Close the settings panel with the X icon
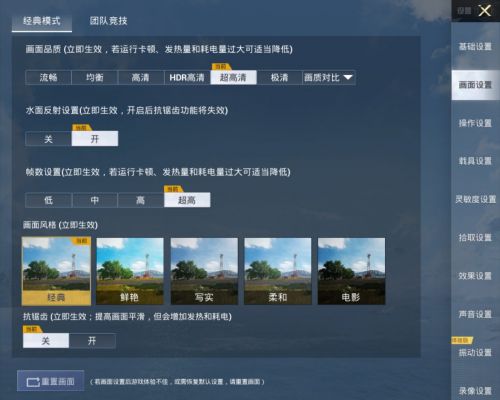The height and width of the screenshot is (400, 500). tap(484, 11)
